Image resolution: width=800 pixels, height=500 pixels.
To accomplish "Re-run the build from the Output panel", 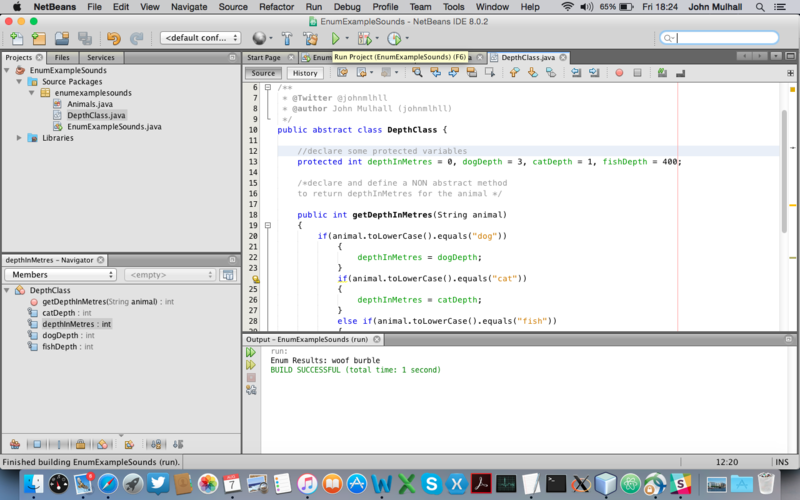I will (x=251, y=352).
